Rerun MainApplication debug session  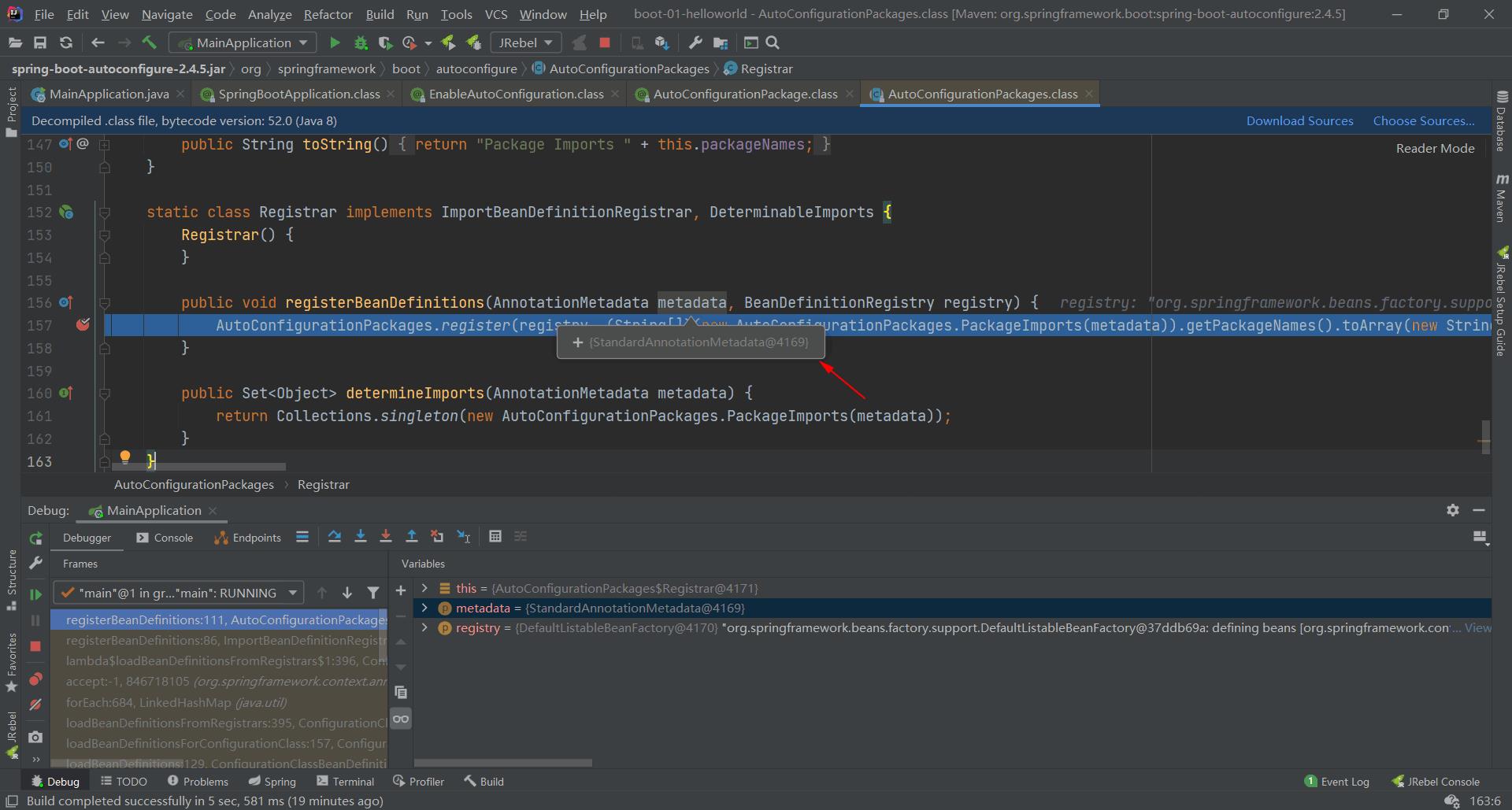click(35, 538)
